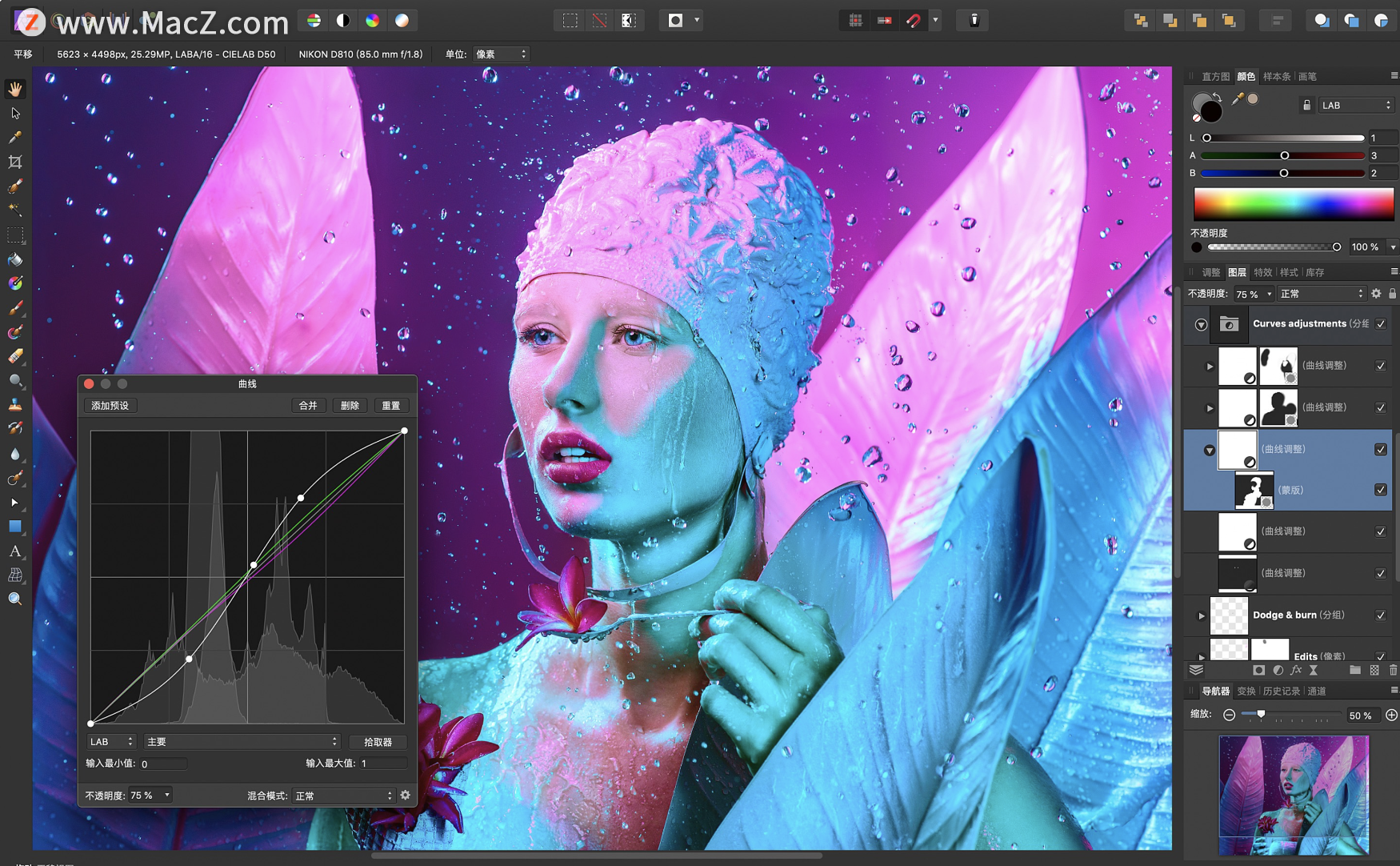Select the View (hand) tool
The image size is (1400, 866).
tap(15, 89)
